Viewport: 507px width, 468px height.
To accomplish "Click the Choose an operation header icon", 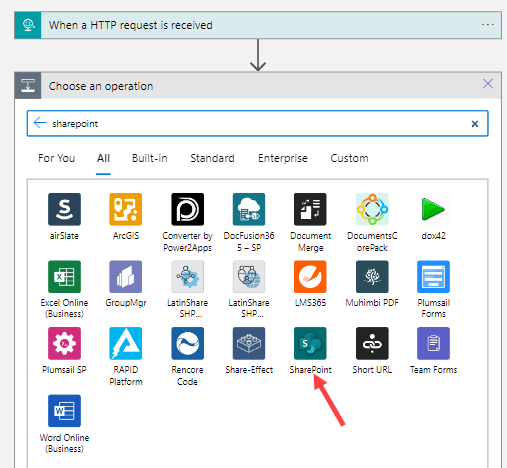I will [x=28, y=86].
